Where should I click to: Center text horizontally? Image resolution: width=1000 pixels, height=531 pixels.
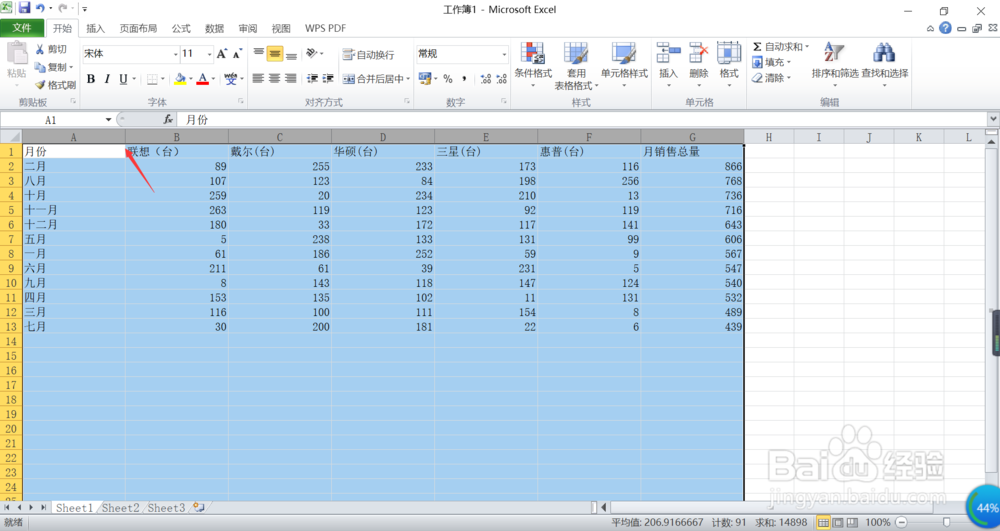[x=274, y=78]
